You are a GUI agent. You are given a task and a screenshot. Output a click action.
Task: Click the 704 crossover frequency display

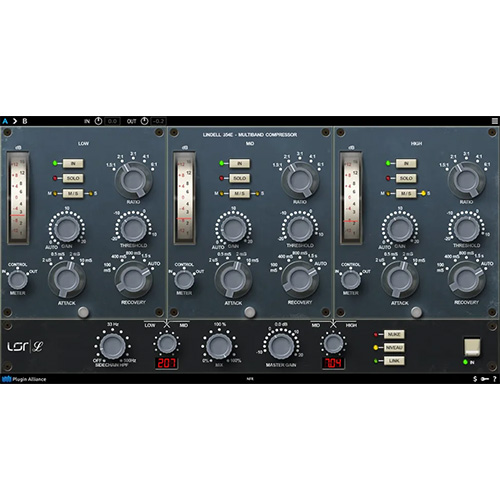pyautogui.click(x=333, y=363)
